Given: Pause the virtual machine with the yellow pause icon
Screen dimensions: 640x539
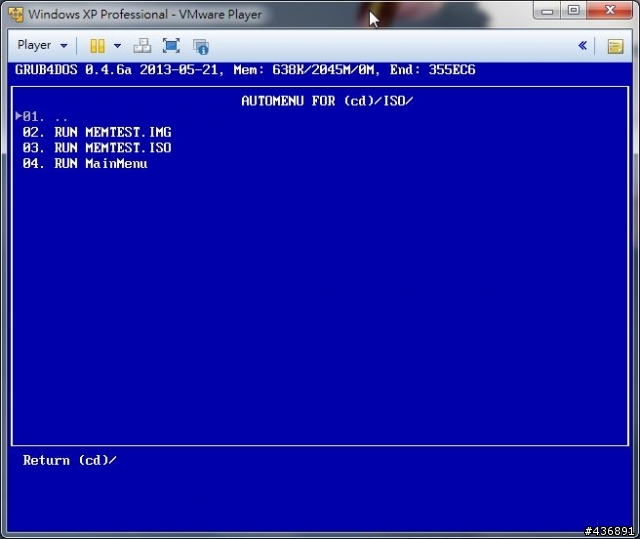Looking at the screenshot, I should pos(97,46).
